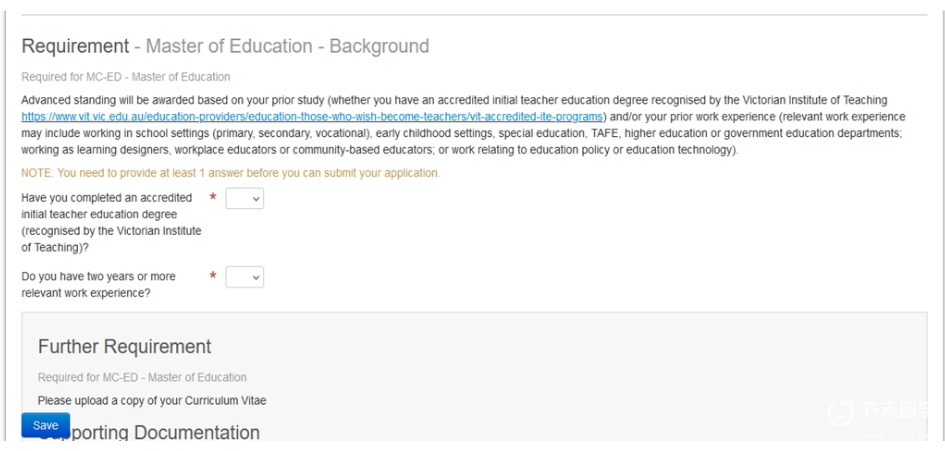Click the red asterisk beside teacher degree question

213,198
